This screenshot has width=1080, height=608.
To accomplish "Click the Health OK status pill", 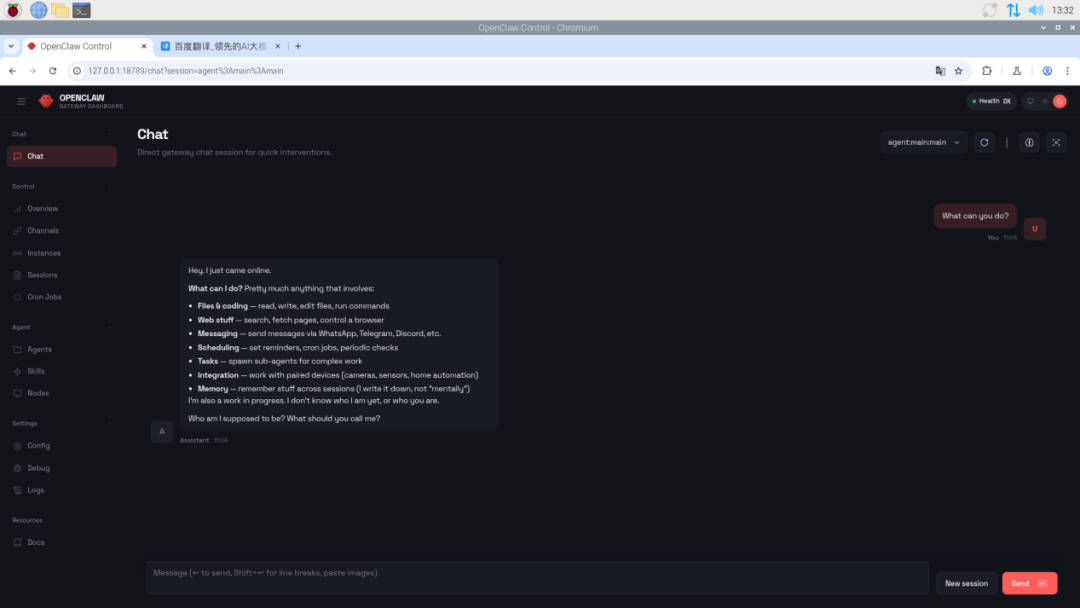I will [991, 101].
